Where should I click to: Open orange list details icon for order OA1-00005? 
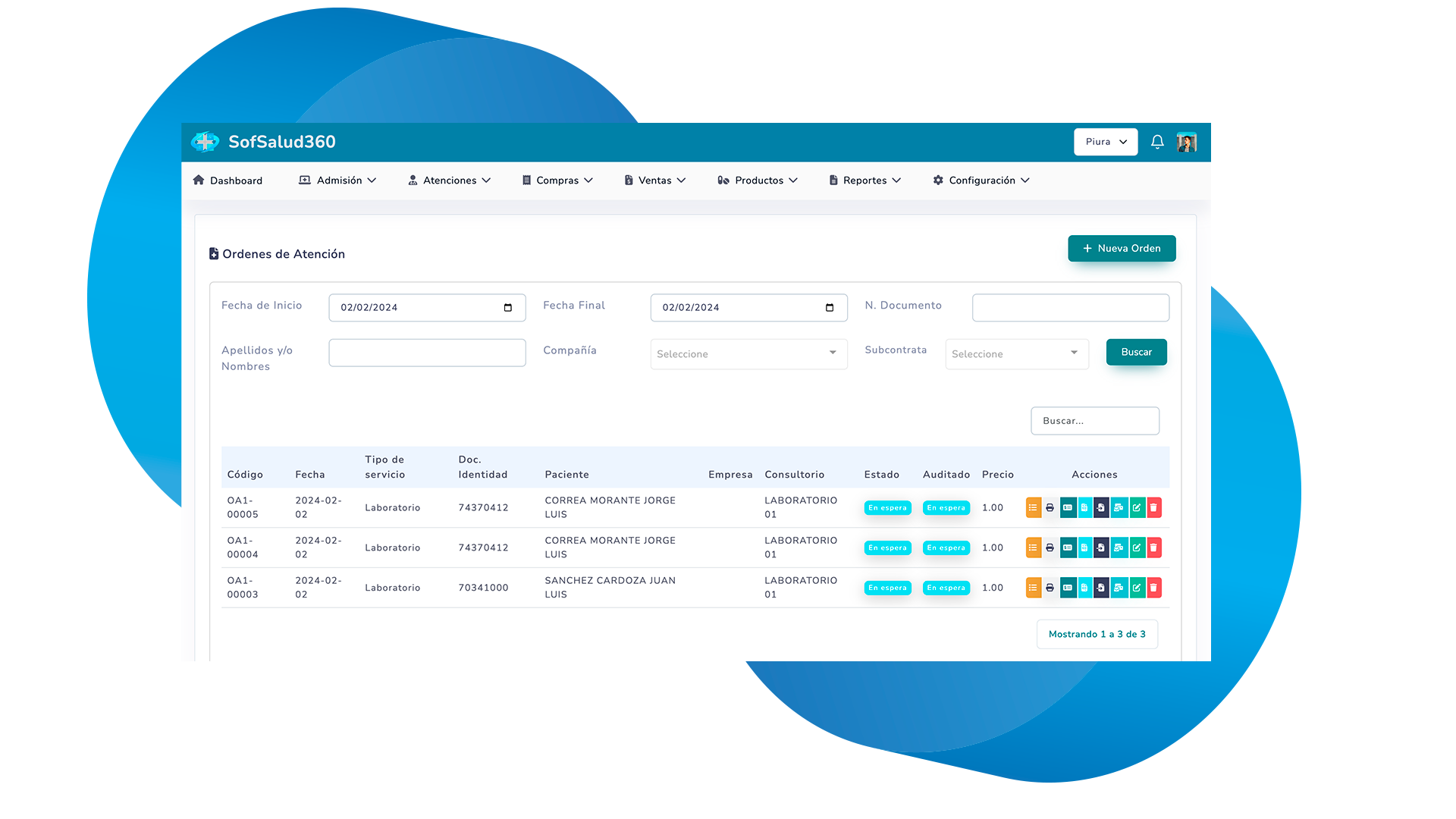pos(1034,507)
